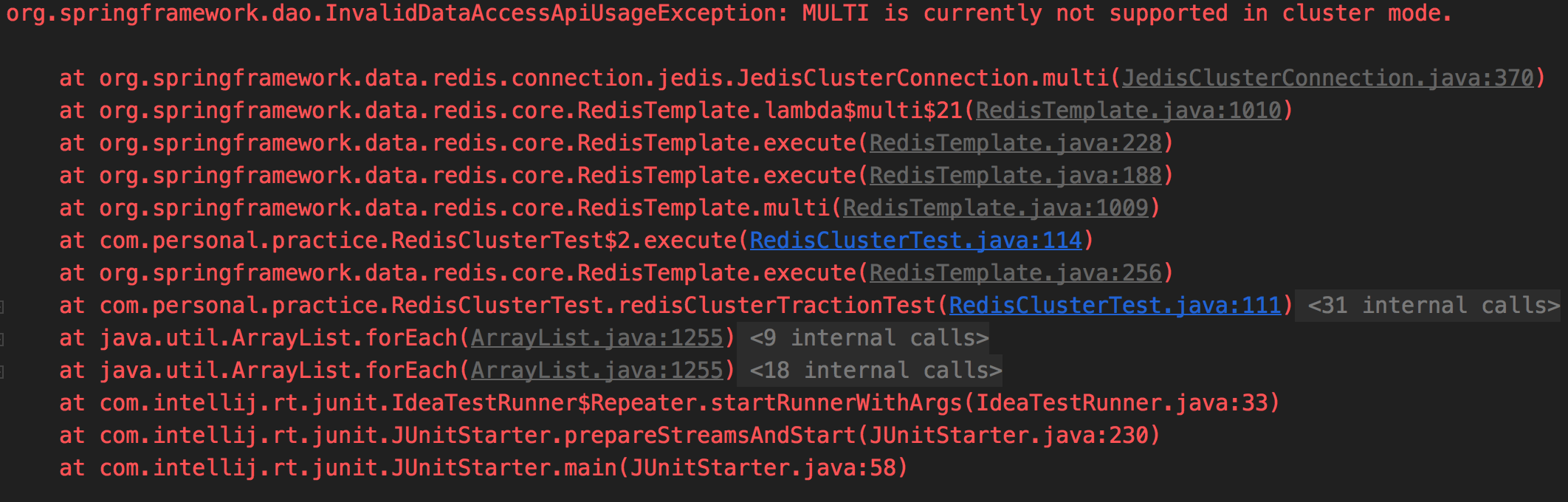This screenshot has height=502, width=1568.
Task: Open the JedisClusterConnection.java:370 link
Action: [x=1328, y=78]
